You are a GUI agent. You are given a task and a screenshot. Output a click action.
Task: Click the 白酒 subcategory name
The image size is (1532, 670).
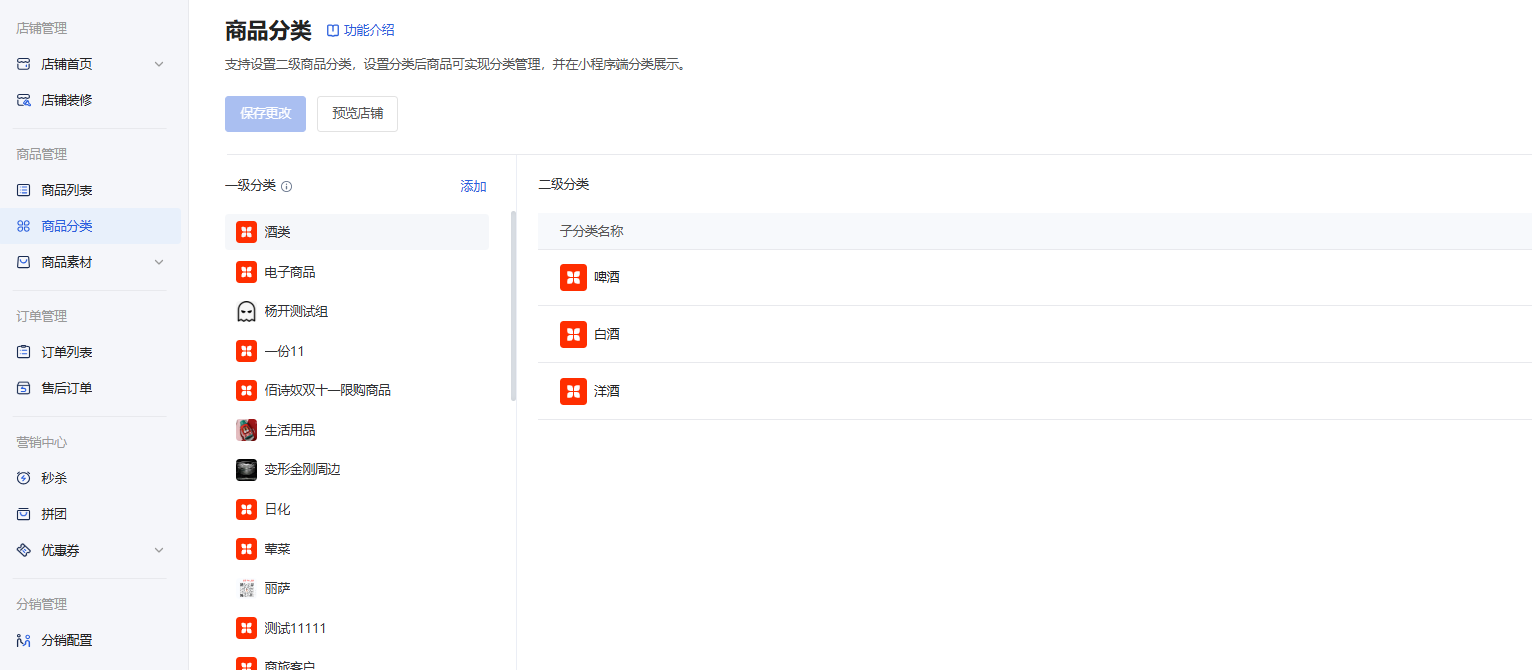point(607,334)
